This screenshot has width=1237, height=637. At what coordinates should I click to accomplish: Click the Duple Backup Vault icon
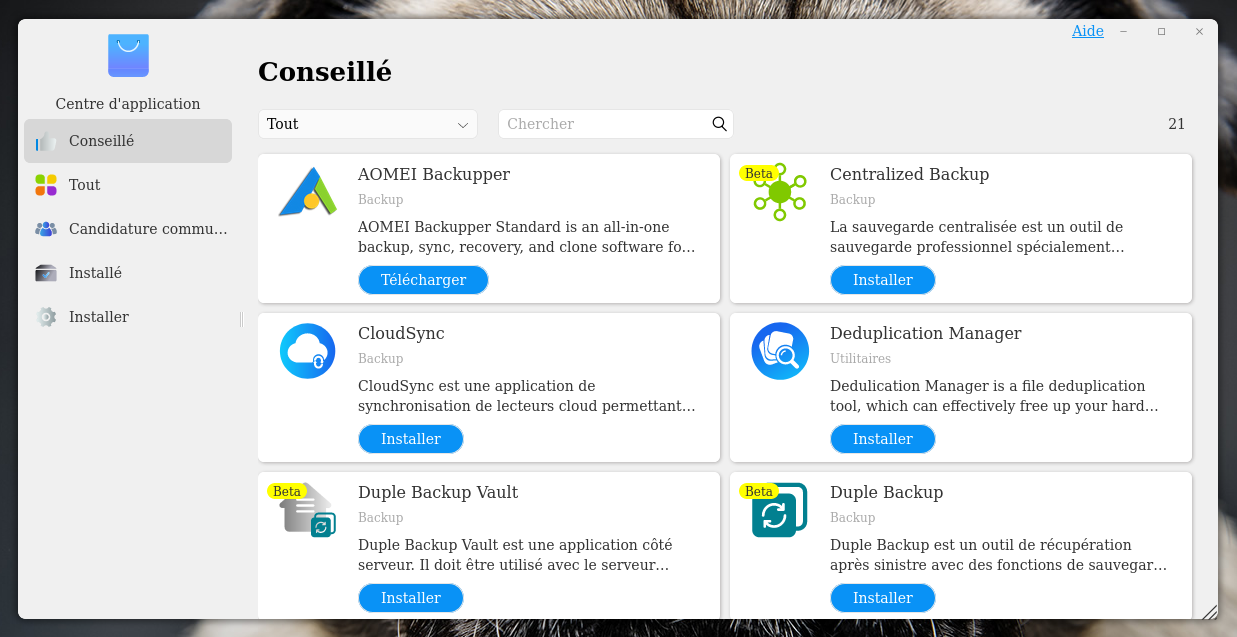click(307, 510)
